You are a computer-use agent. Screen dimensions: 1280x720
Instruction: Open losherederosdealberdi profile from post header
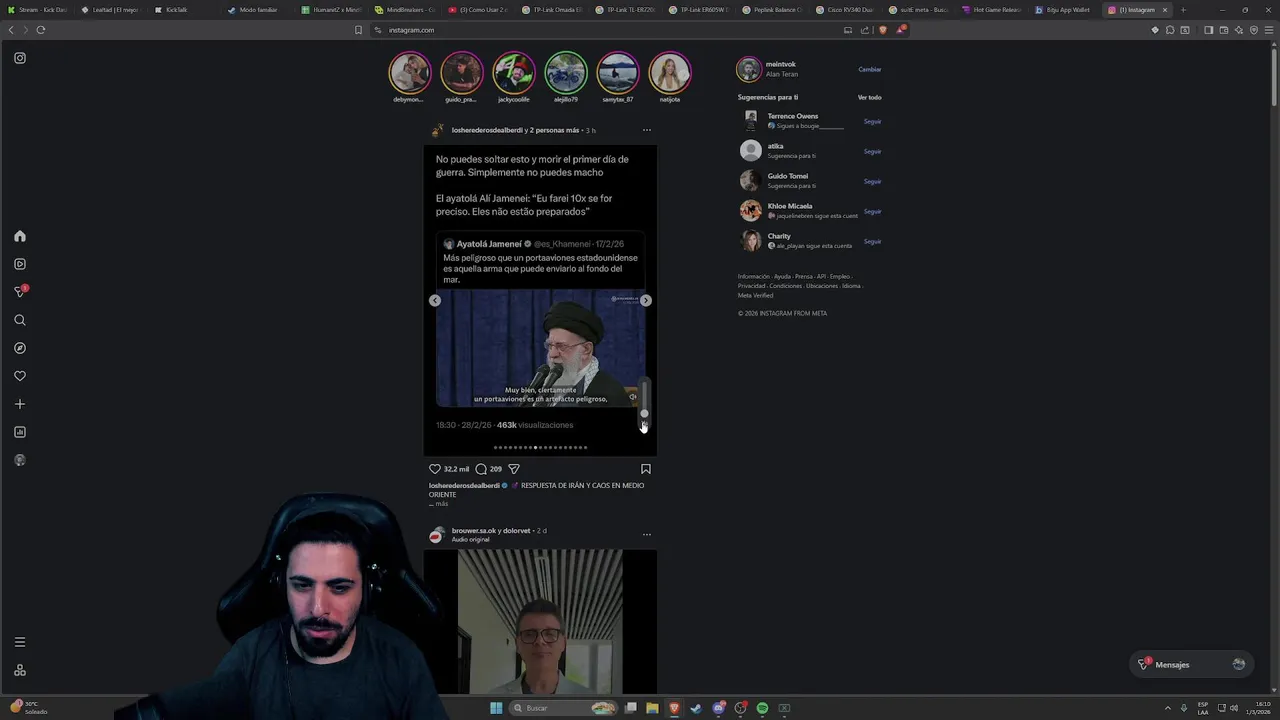pyautogui.click(x=487, y=130)
